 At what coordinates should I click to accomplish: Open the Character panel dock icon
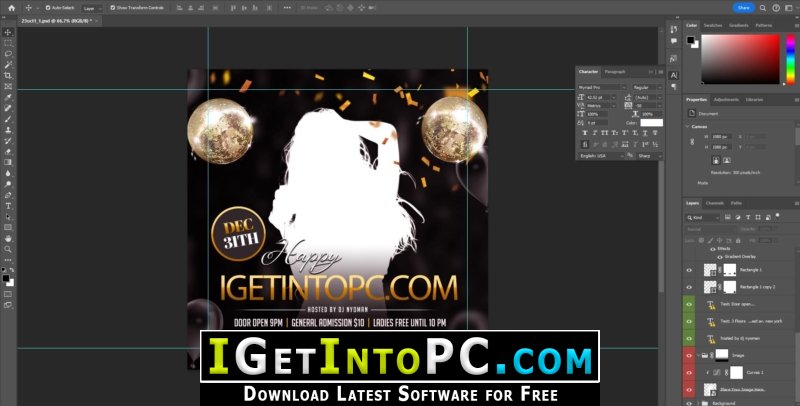pyautogui.click(x=673, y=75)
